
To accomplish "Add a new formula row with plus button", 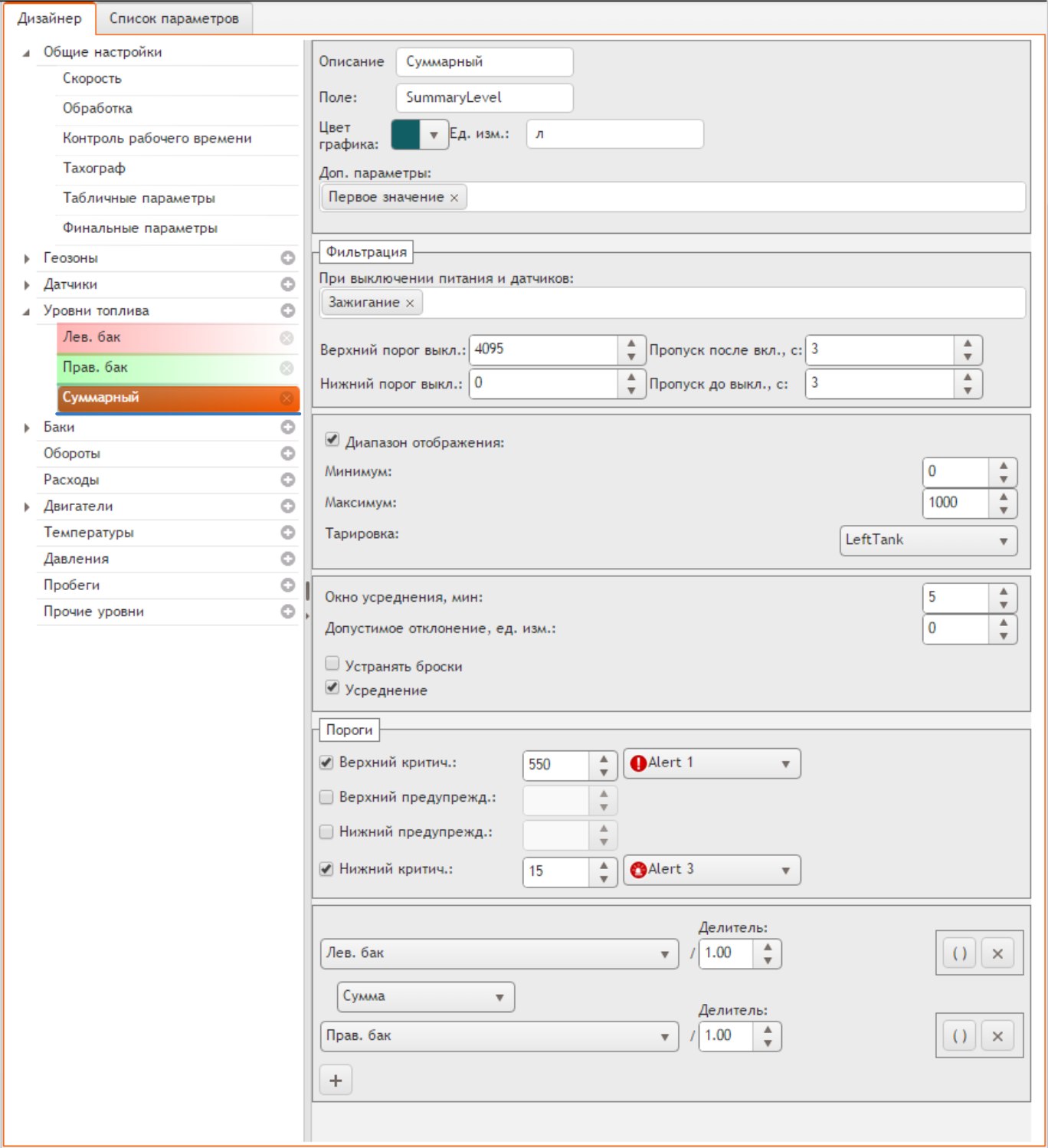I will 336,1081.
